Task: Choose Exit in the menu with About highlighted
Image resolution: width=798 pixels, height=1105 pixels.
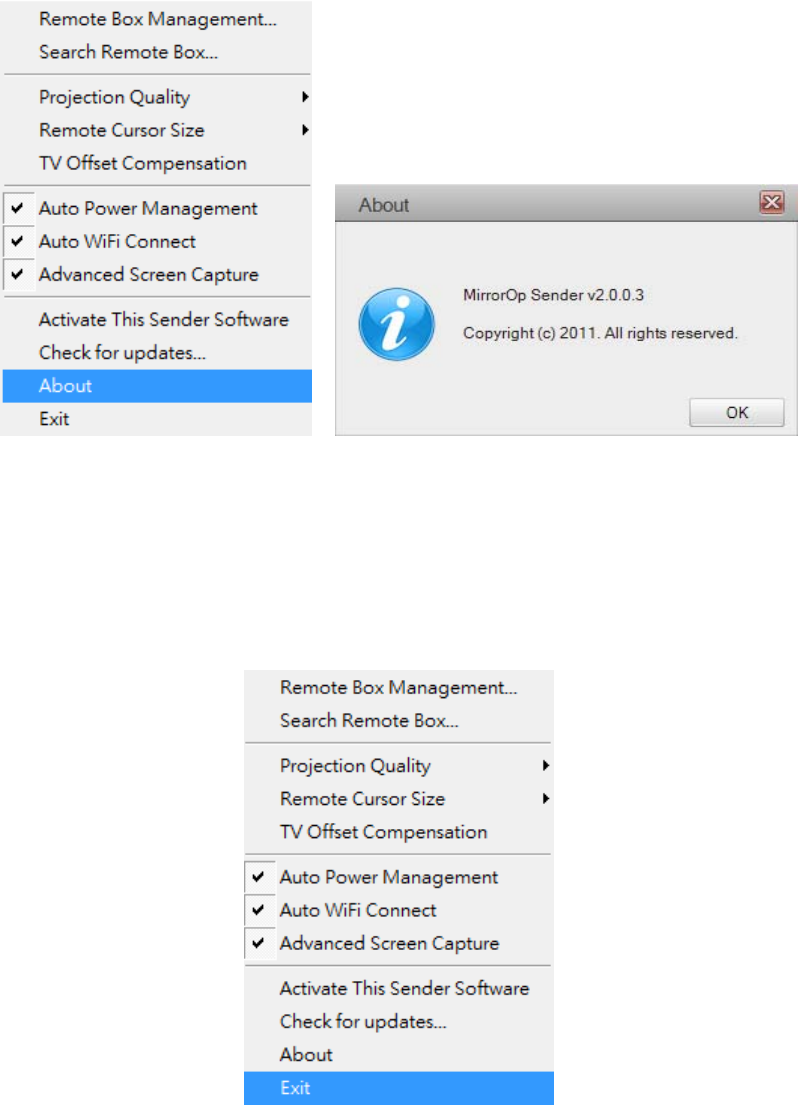Action: point(54,419)
